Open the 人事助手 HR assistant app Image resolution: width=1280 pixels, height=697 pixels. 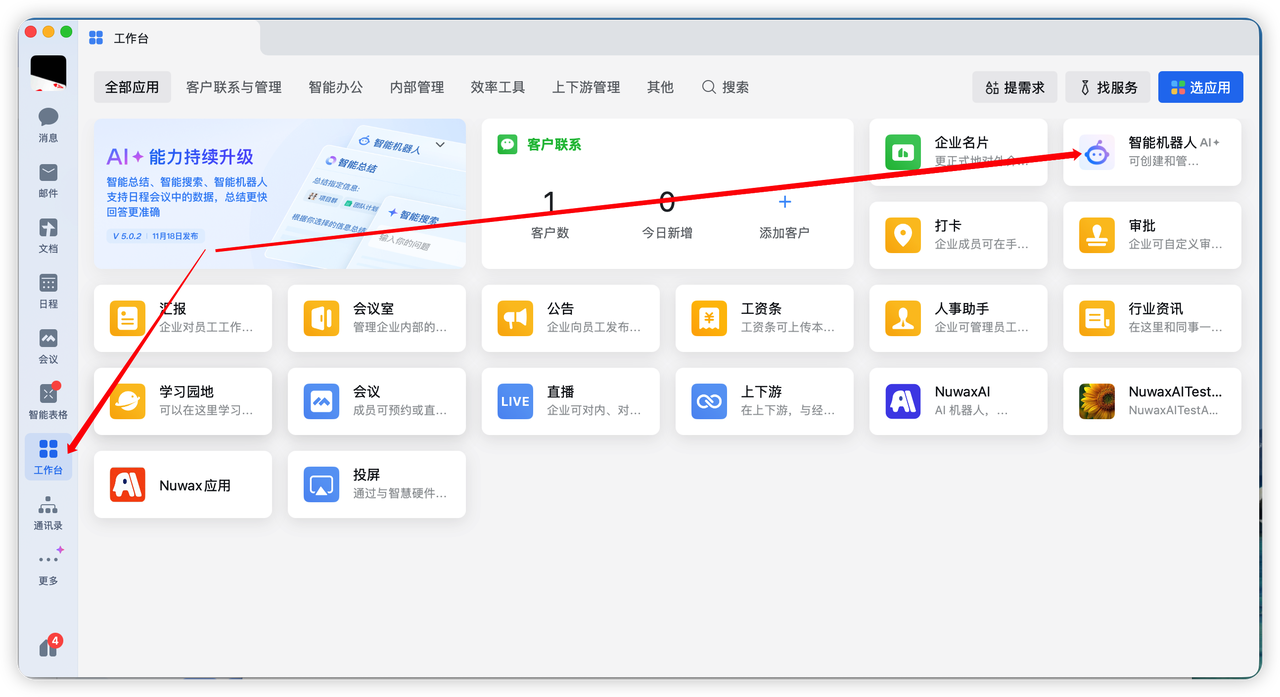tap(958, 318)
